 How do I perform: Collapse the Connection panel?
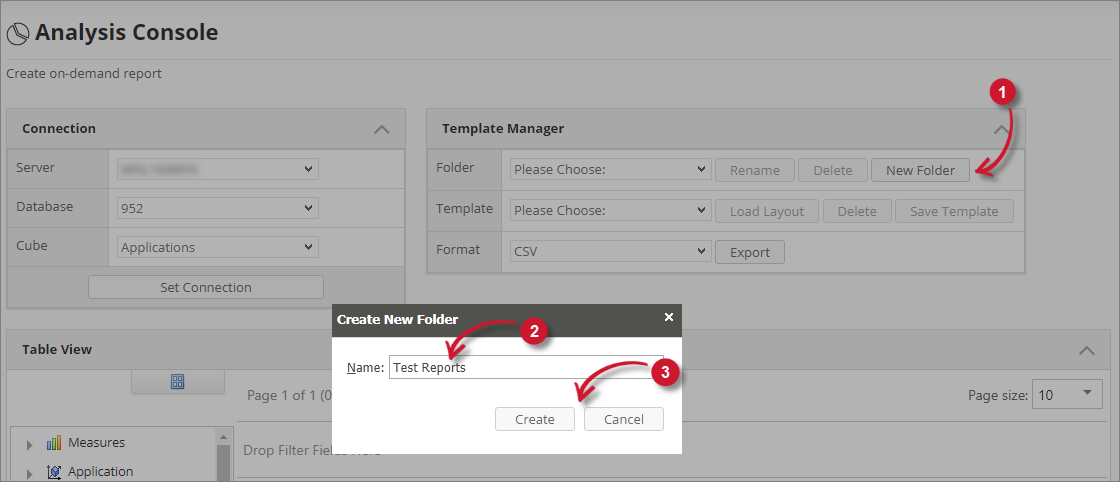click(x=382, y=129)
